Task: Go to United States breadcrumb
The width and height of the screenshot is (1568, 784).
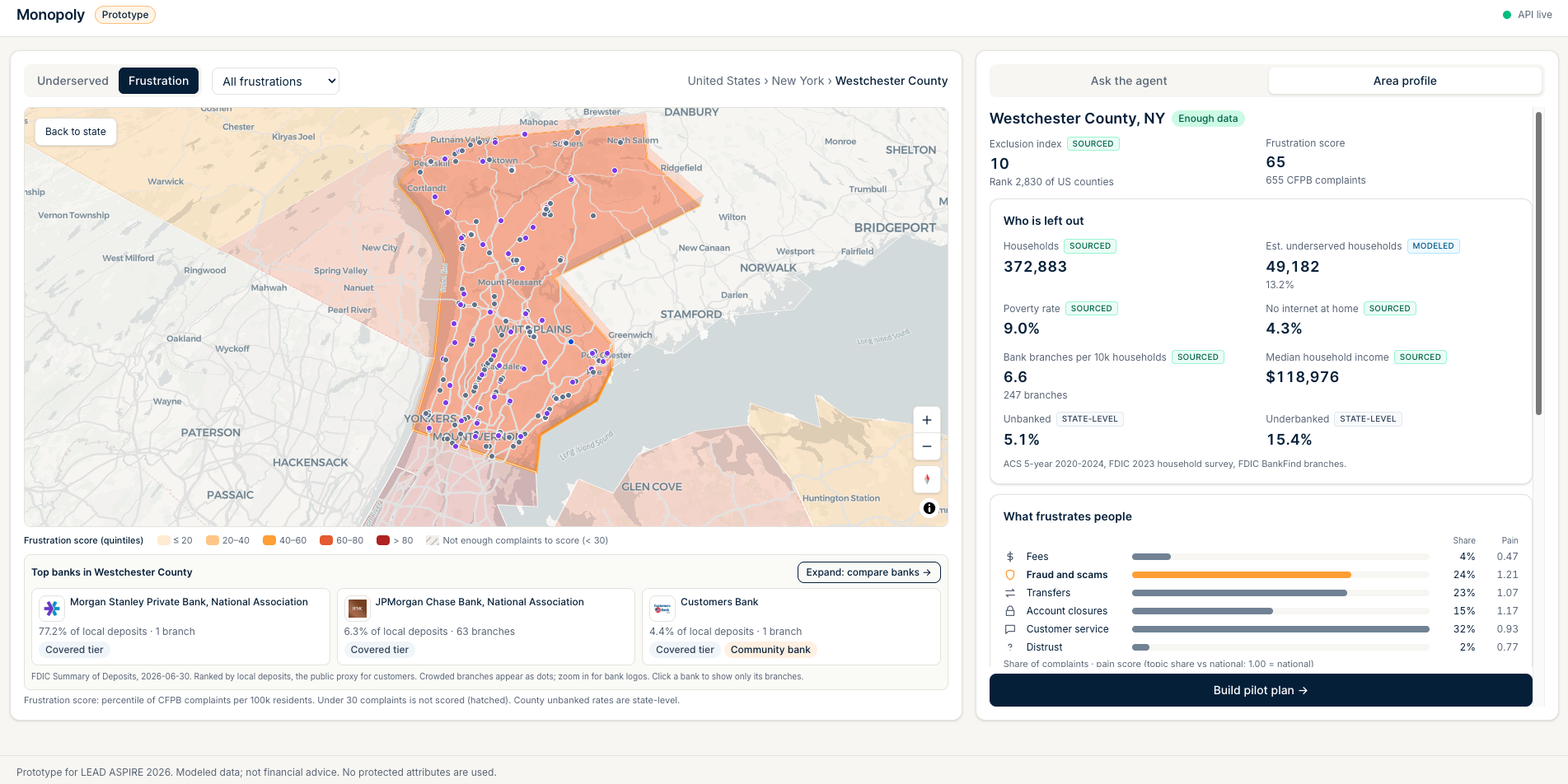Action: 724,81
